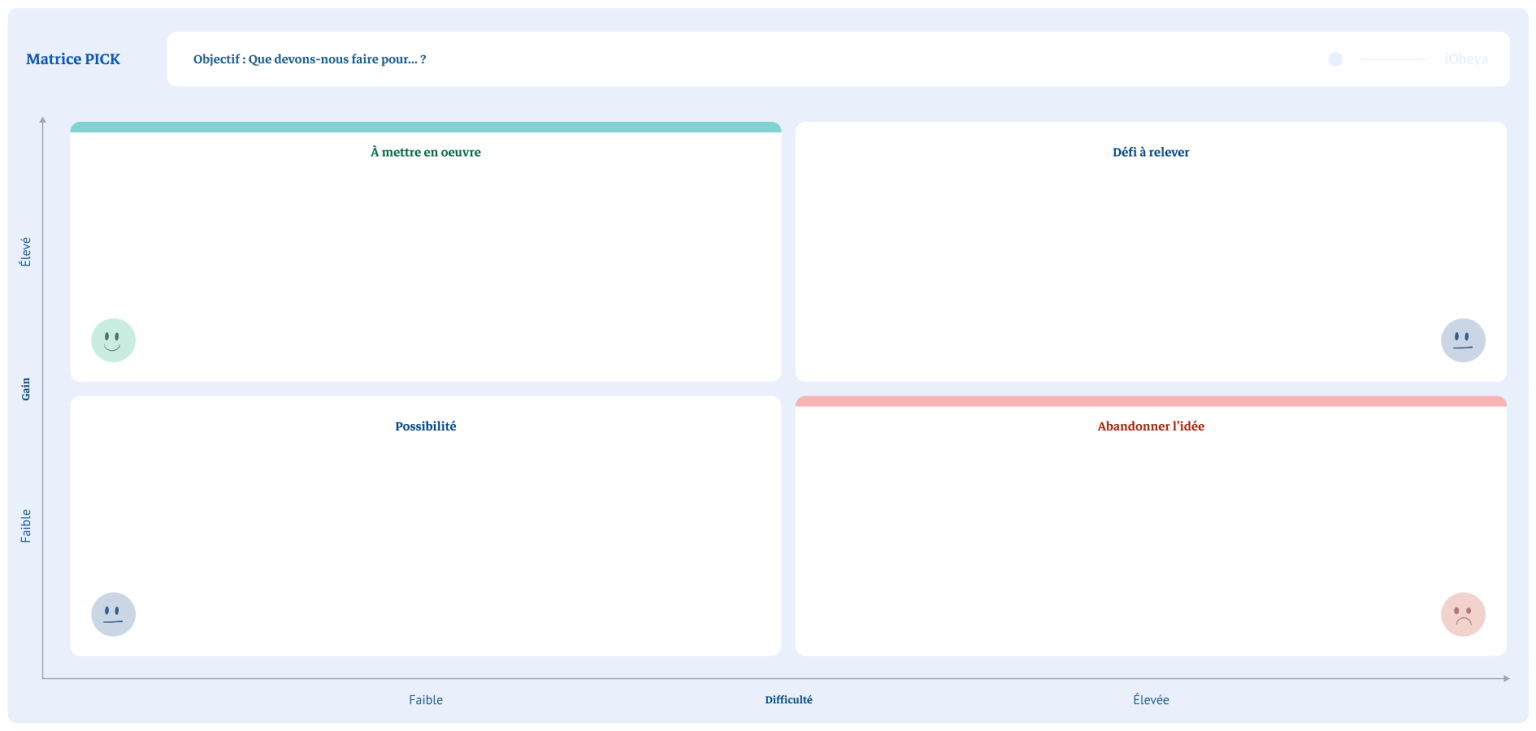Viewport: 1536px width, 731px height.
Task: Select the Matrice PICK title
Action: tap(73, 59)
